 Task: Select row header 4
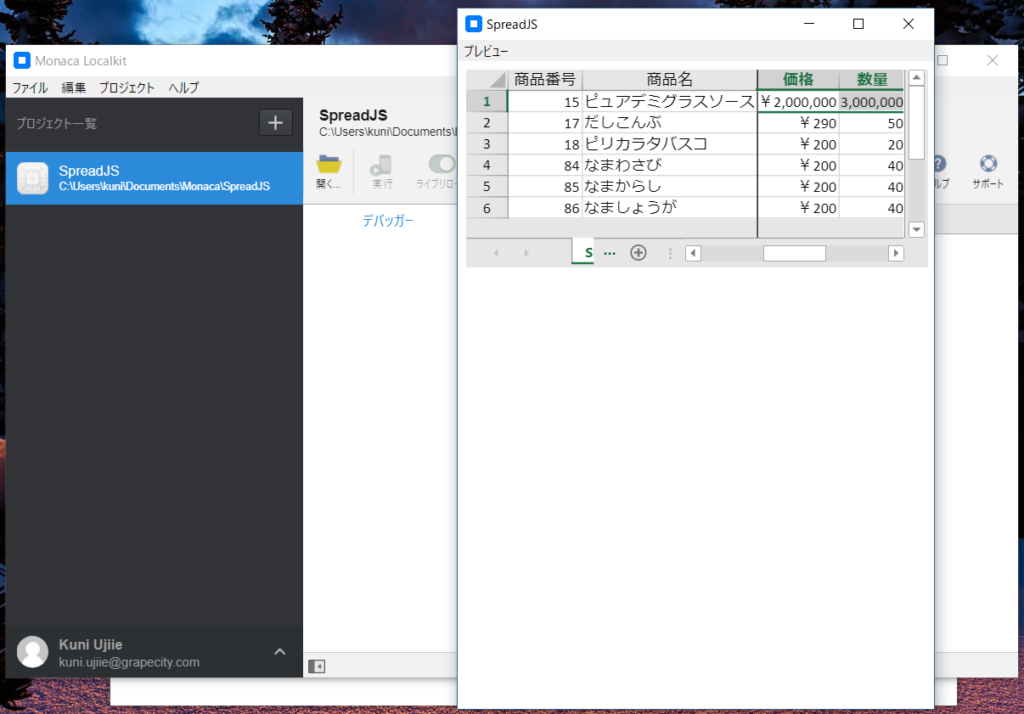pos(487,165)
